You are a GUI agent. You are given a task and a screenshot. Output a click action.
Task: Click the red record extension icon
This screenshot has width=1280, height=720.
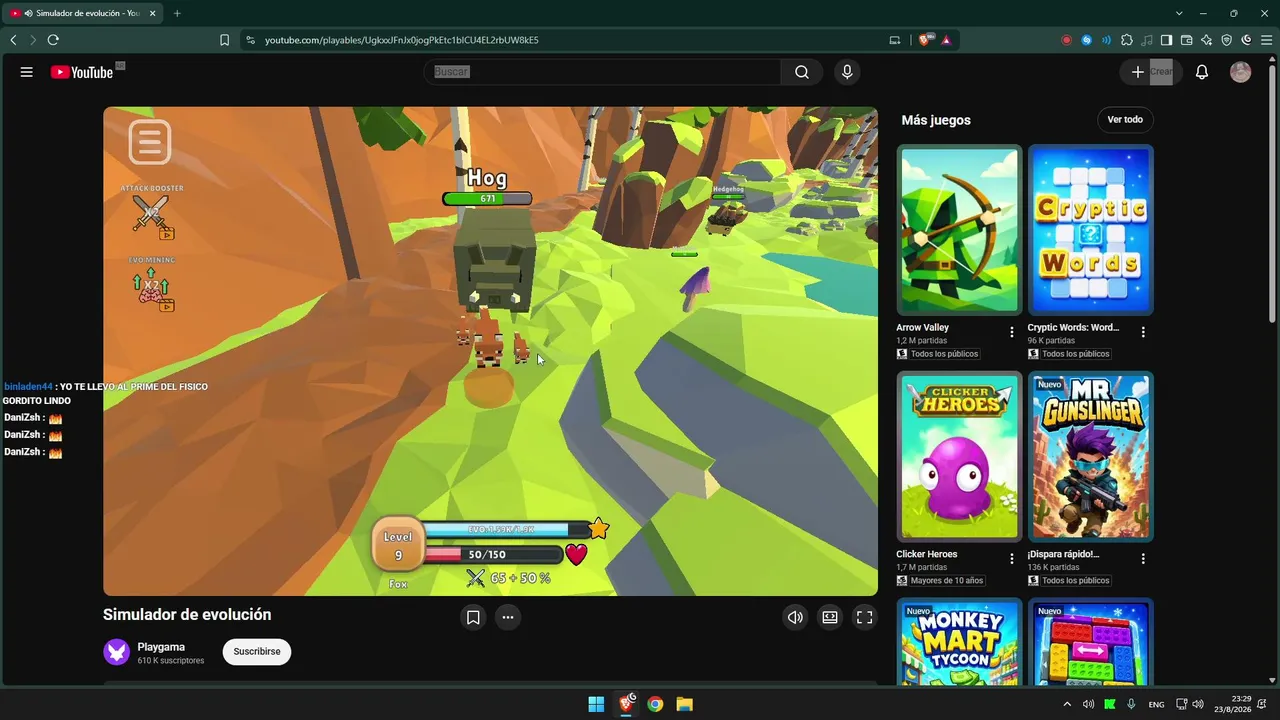pyautogui.click(x=1066, y=40)
